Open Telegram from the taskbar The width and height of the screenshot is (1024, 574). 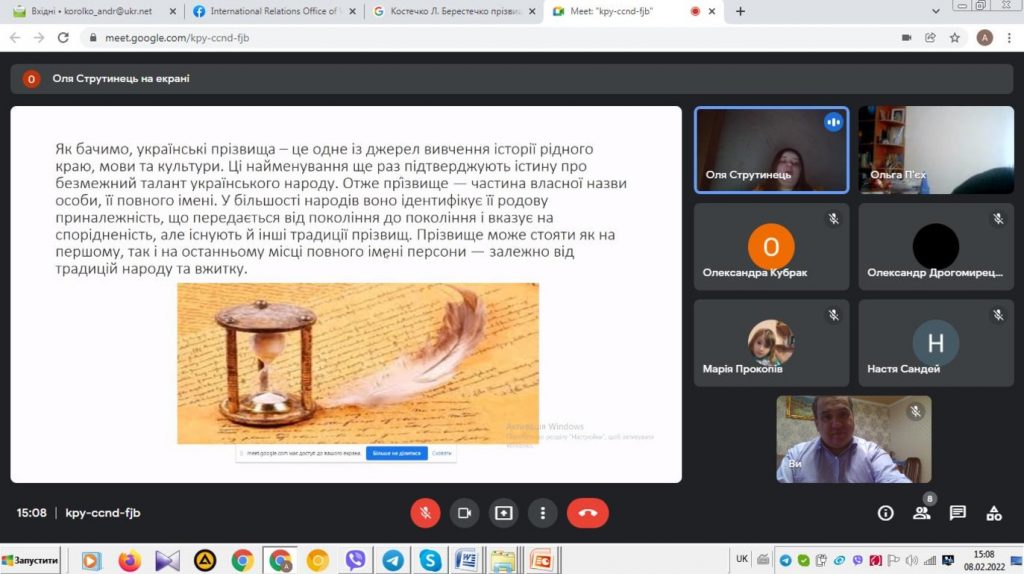[x=393, y=560]
